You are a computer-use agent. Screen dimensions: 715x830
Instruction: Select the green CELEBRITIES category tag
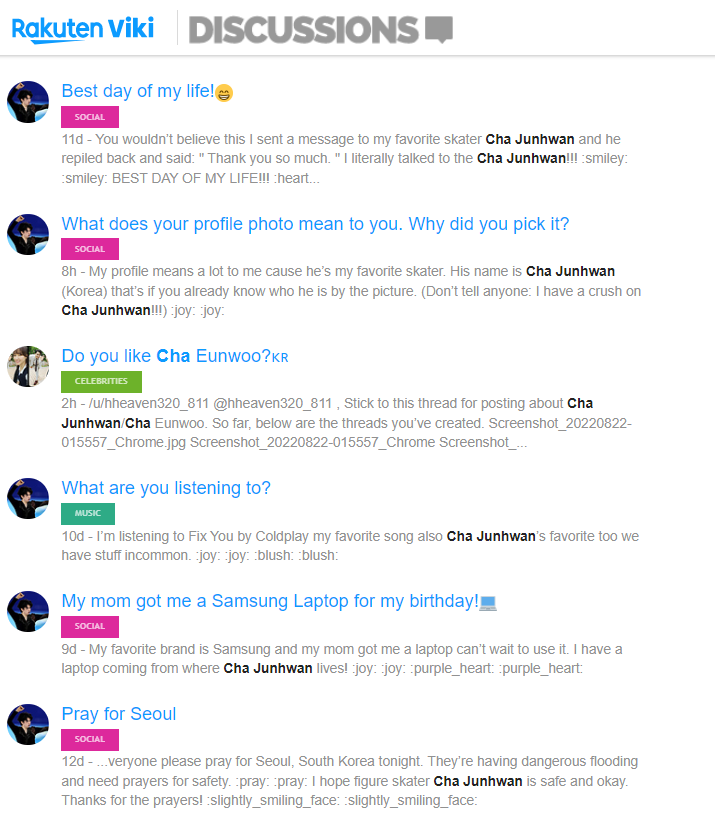pos(101,381)
